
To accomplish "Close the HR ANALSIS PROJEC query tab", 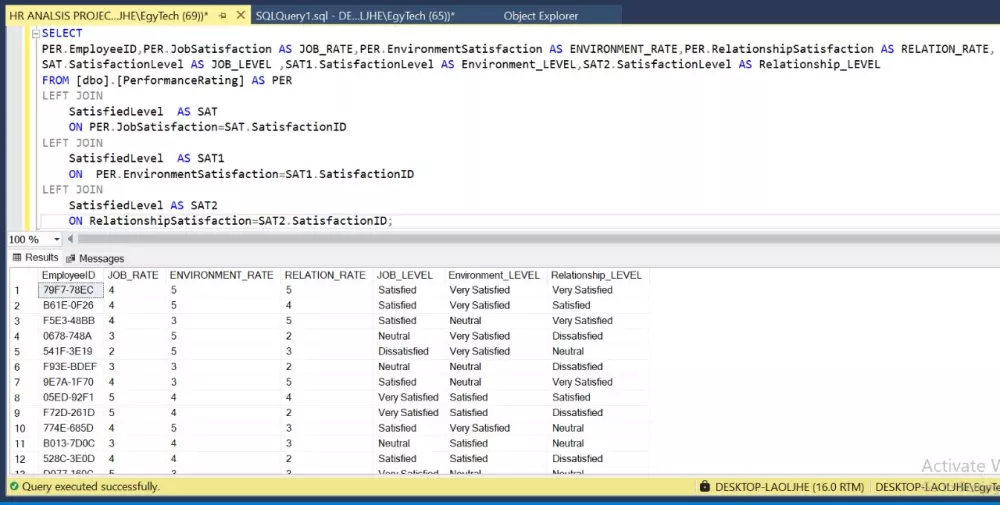I will (x=240, y=15).
